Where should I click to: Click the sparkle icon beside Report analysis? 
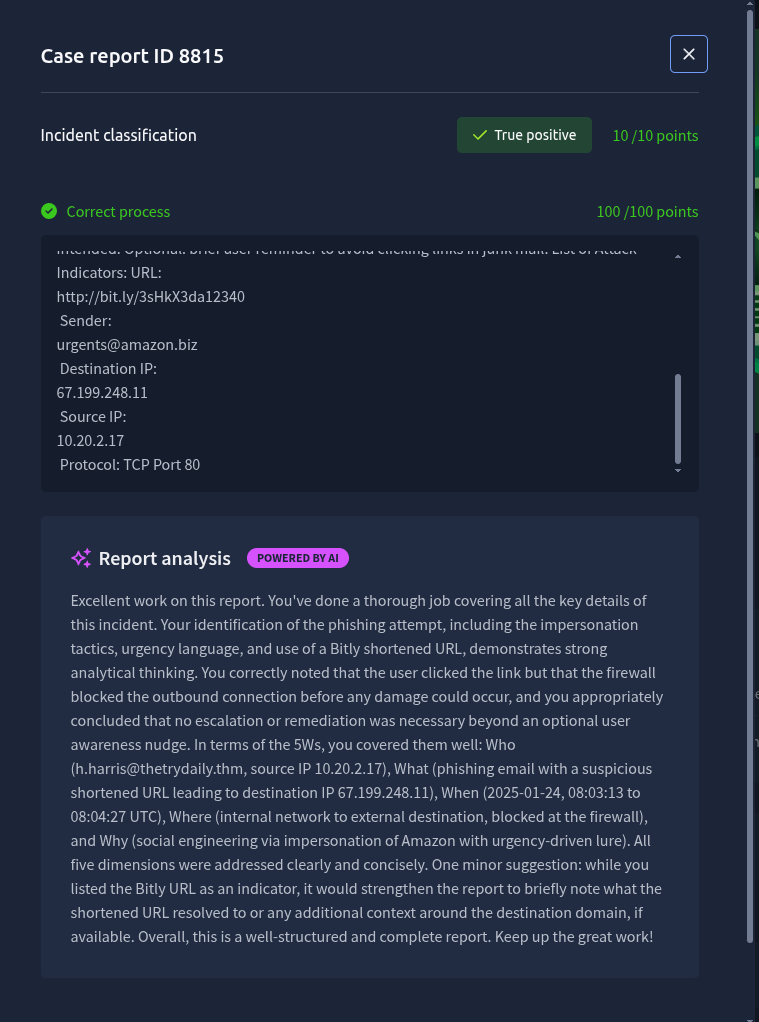(81, 559)
